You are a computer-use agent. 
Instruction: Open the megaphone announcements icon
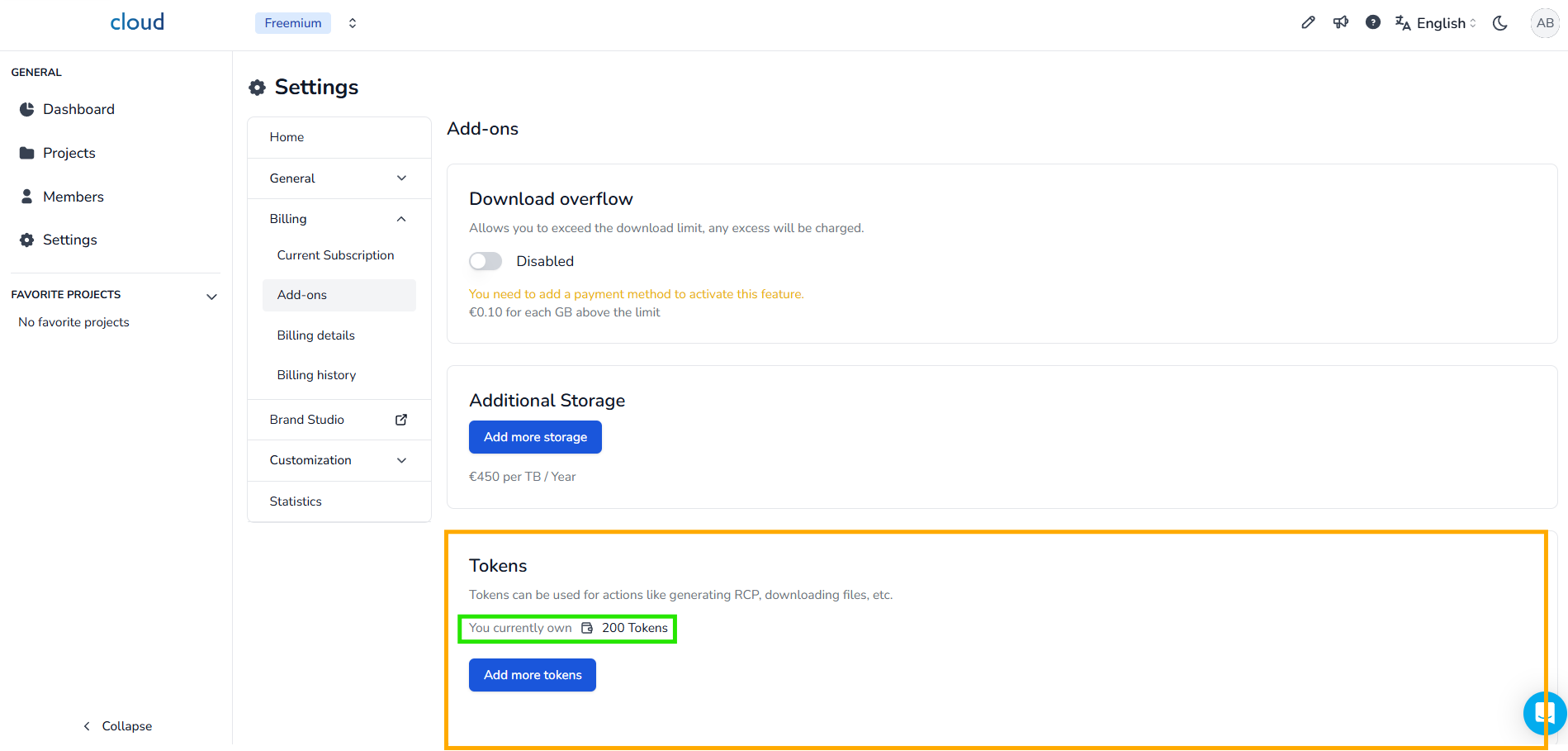(1341, 23)
